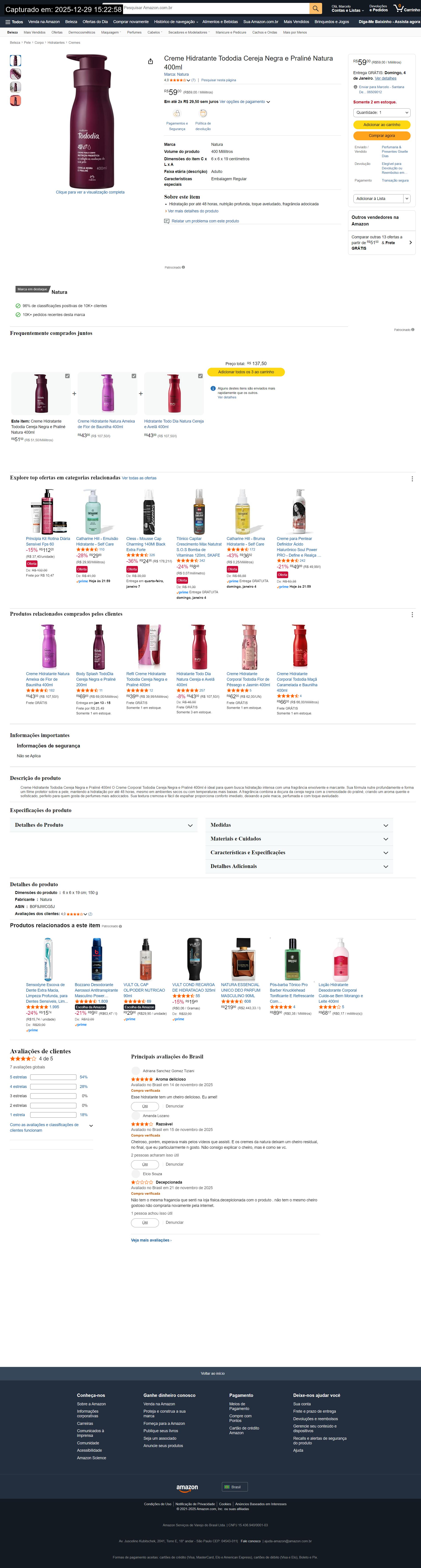Click the Comprar agora button
421x1568 pixels.
coord(382,136)
